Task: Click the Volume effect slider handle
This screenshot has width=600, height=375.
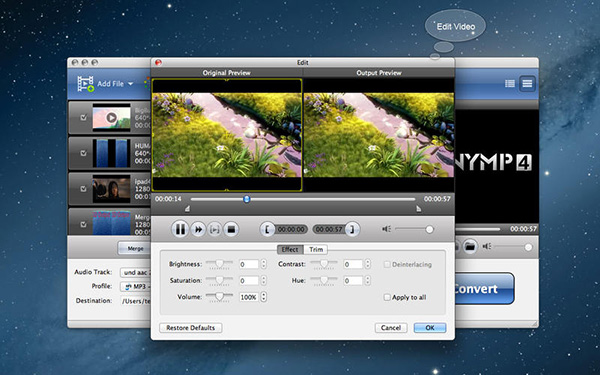Action: 219,297
